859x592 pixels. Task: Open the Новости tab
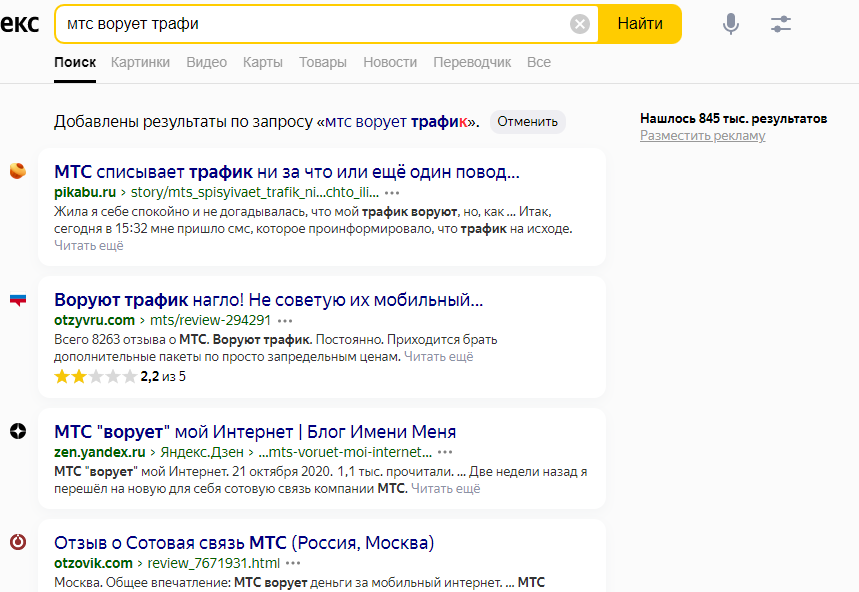coord(390,62)
